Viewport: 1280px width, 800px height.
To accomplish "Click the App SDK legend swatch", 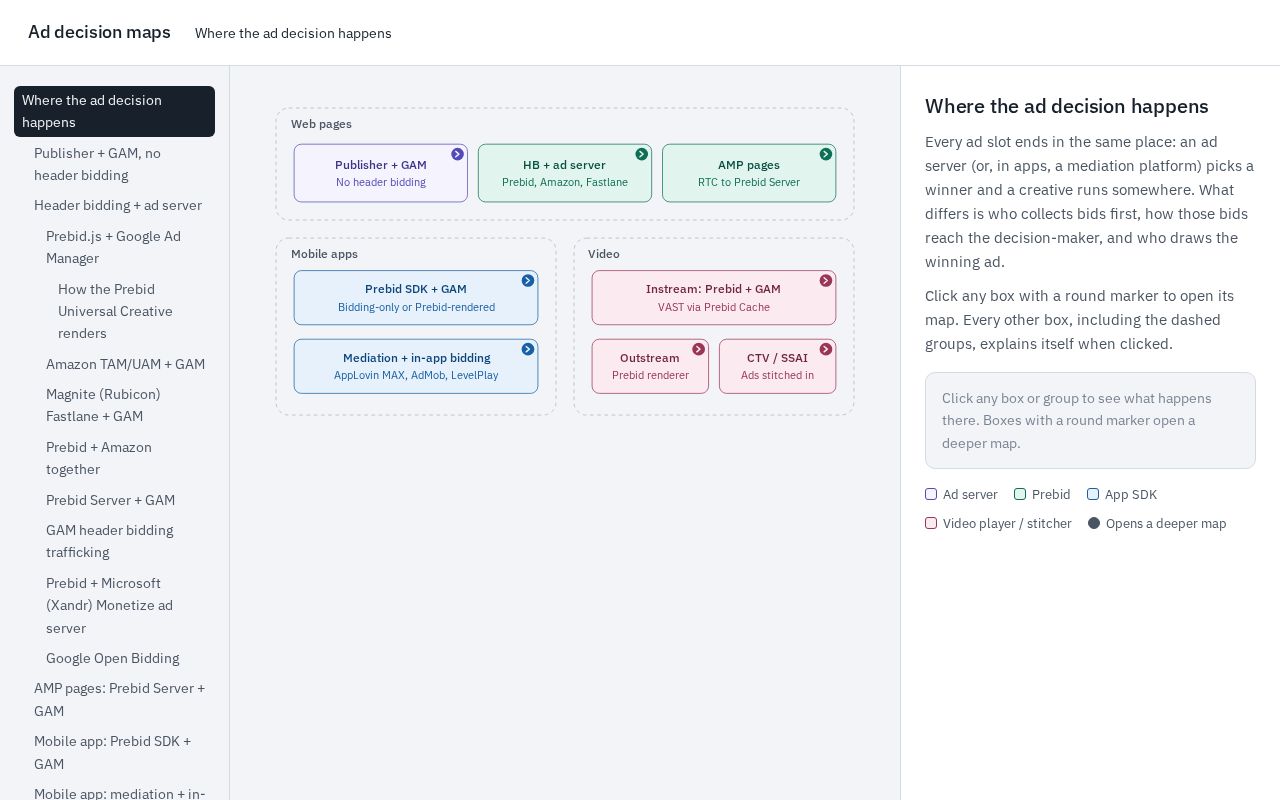I will (x=1093, y=494).
